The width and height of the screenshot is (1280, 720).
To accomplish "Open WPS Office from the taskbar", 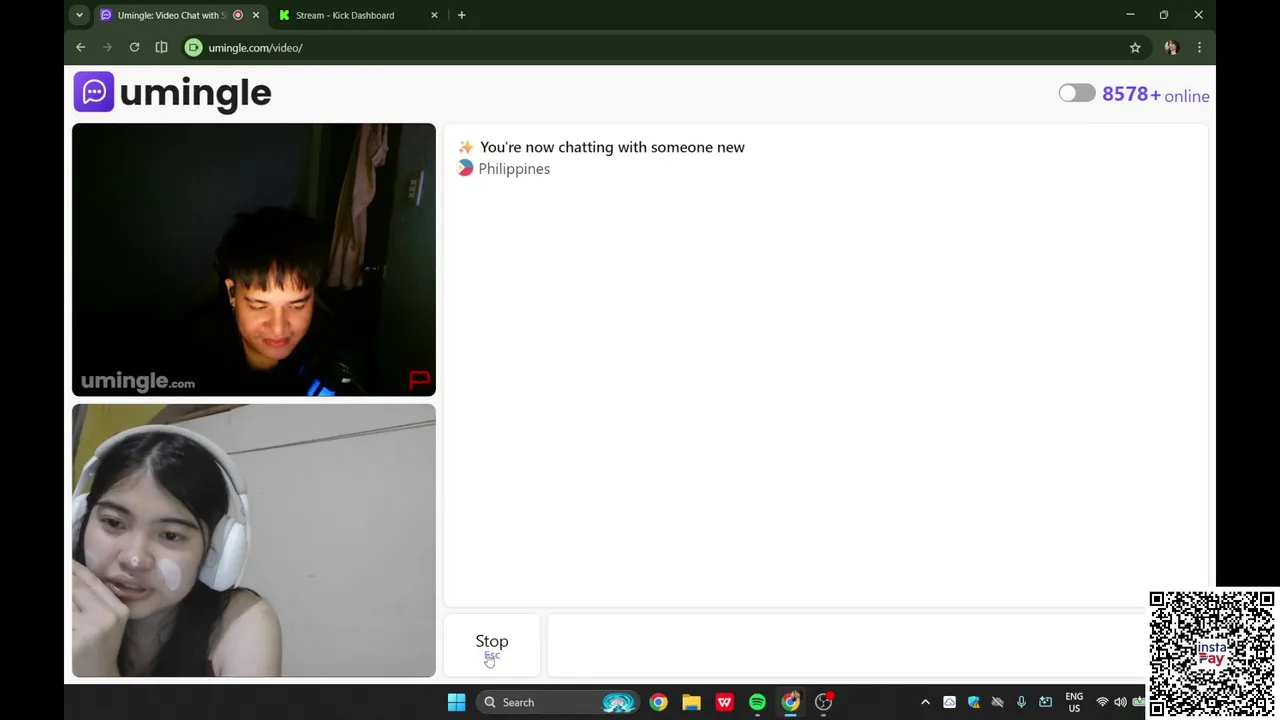I will pyautogui.click(x=724, y=702).
